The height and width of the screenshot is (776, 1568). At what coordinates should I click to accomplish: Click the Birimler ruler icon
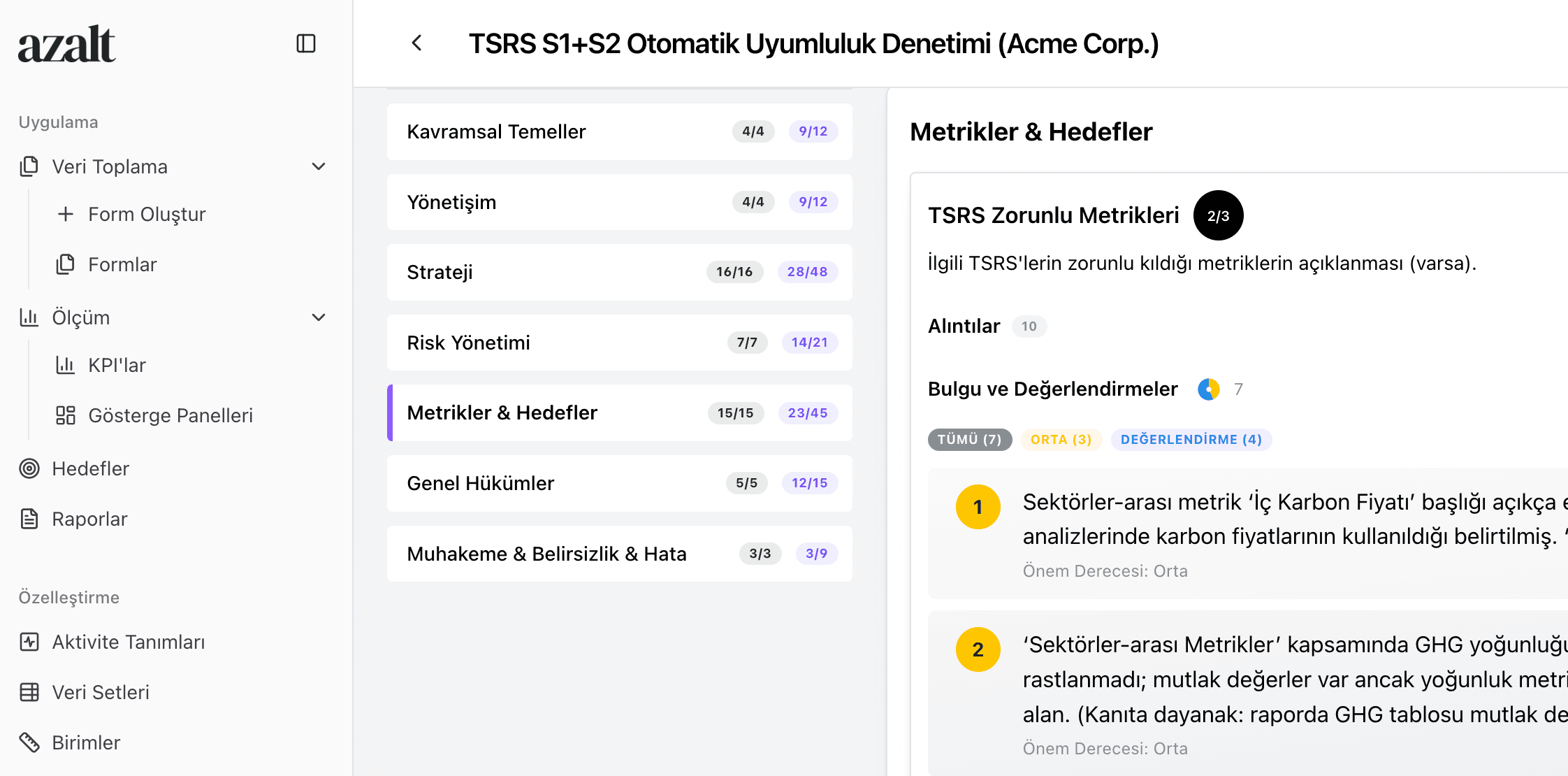coord(29,742)
